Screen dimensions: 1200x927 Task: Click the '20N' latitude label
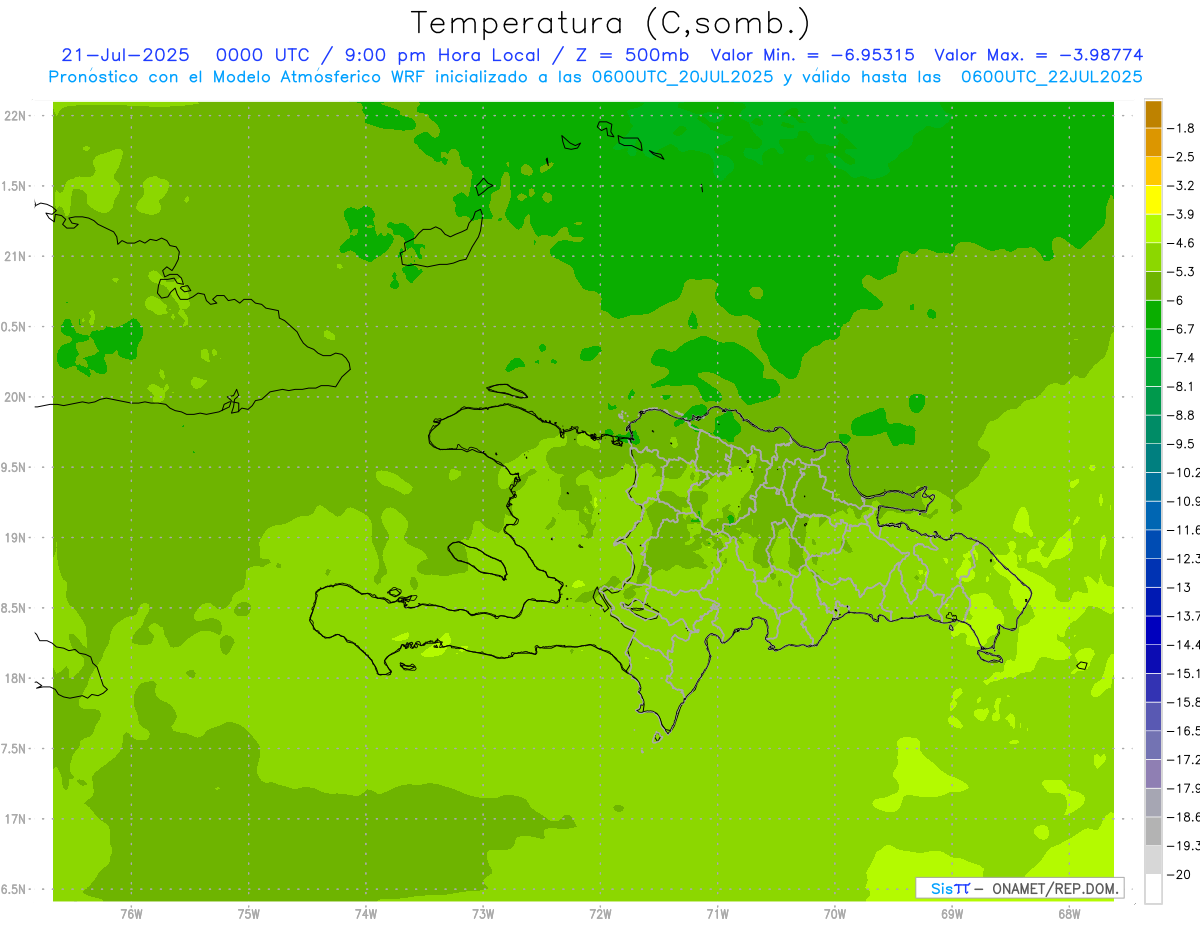point(15,397)
